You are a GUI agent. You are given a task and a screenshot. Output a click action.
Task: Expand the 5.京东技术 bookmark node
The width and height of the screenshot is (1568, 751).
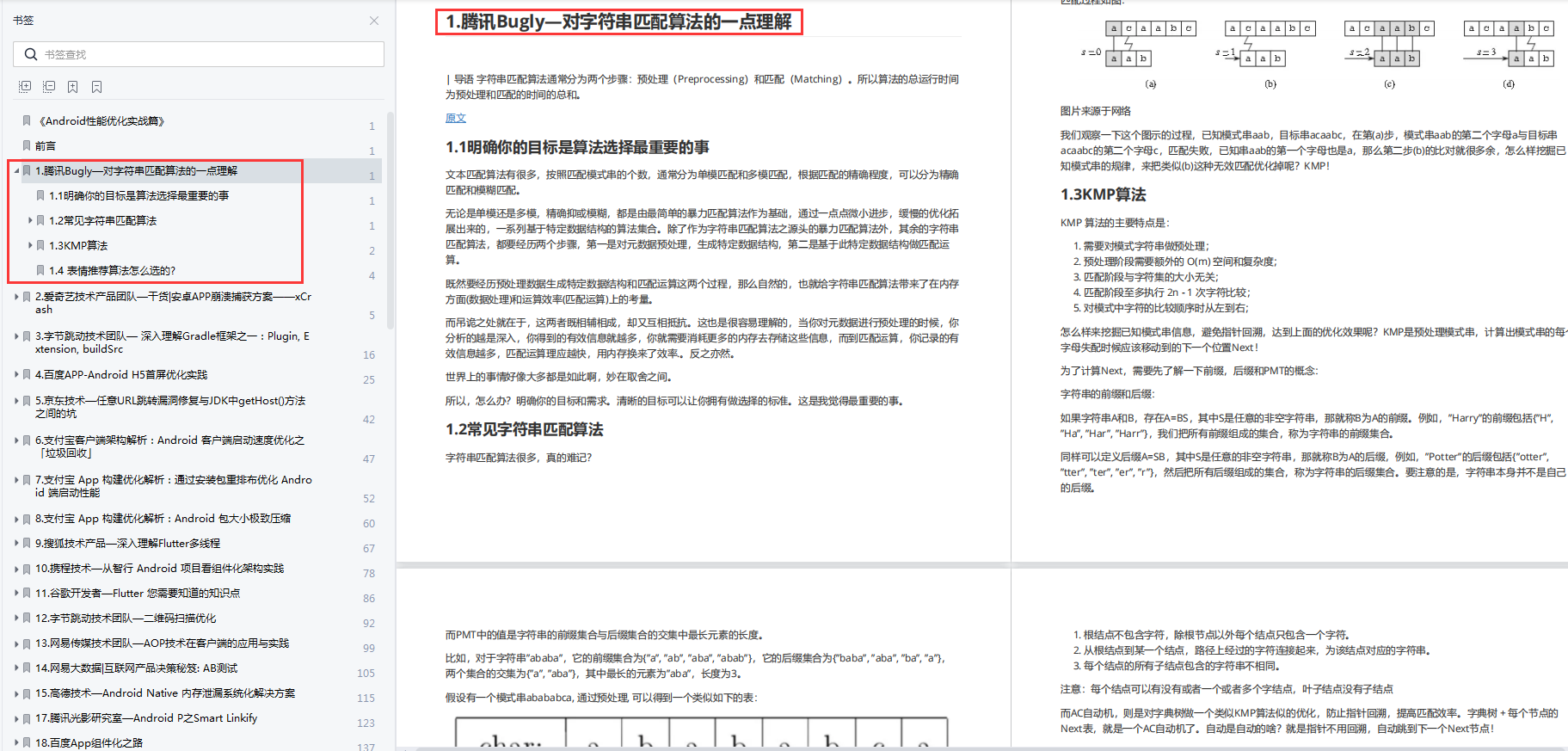[x=16, y=401]
